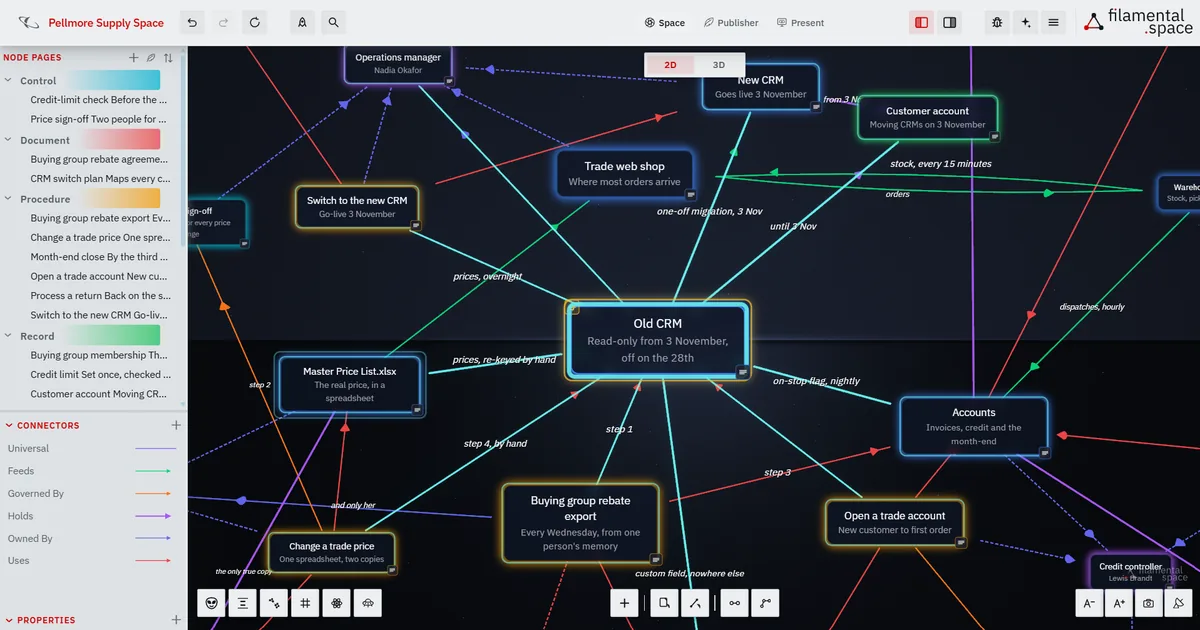Collapse the Connectors section
Viewport: 1200px width, 630px height.
click(9, 426)
